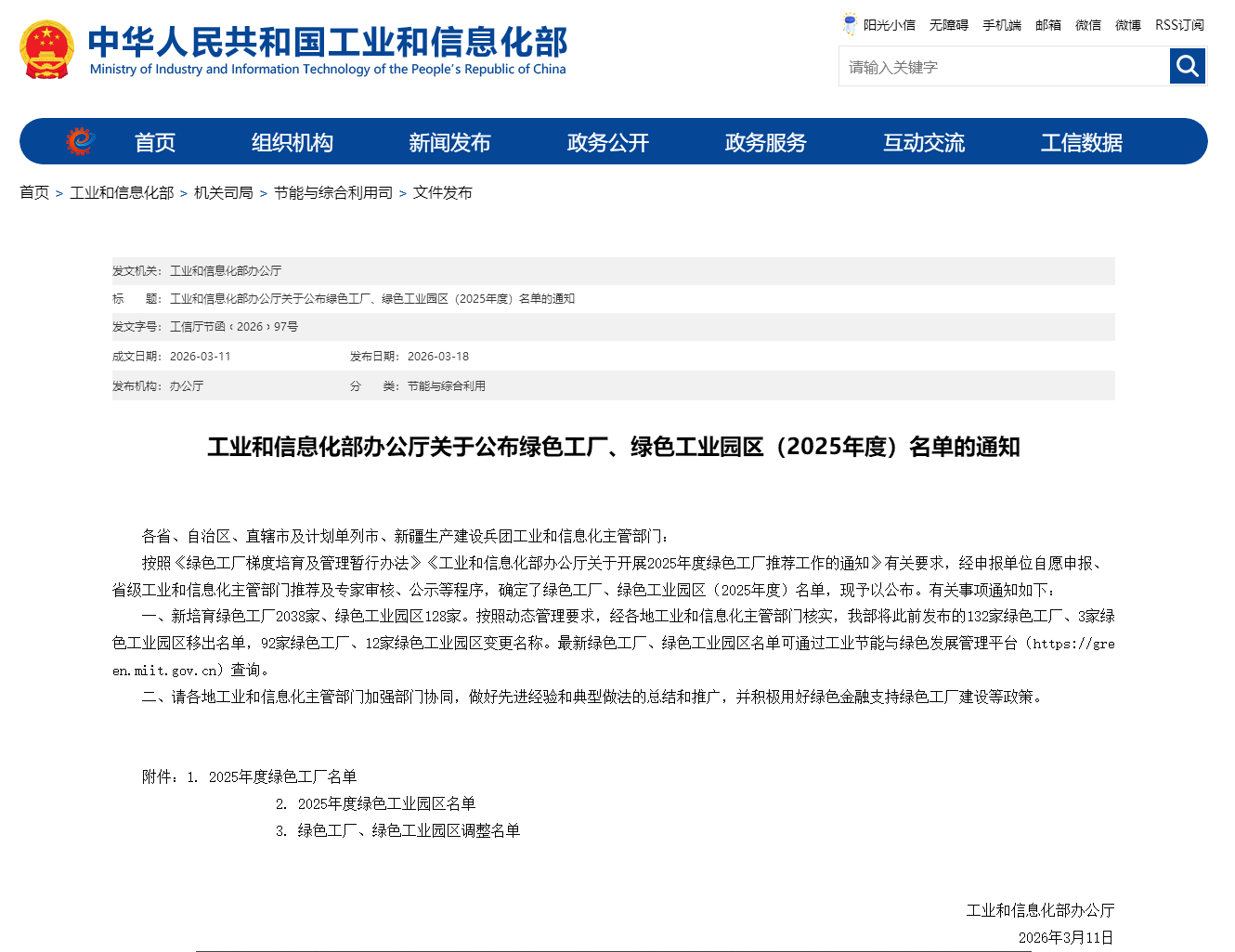Image resolution: width=1235 pixels, height=952 pixels.
Task: Open attachment 2025年度绿色工厂名单
Action: pyautogui.click(x=283, y=776)
